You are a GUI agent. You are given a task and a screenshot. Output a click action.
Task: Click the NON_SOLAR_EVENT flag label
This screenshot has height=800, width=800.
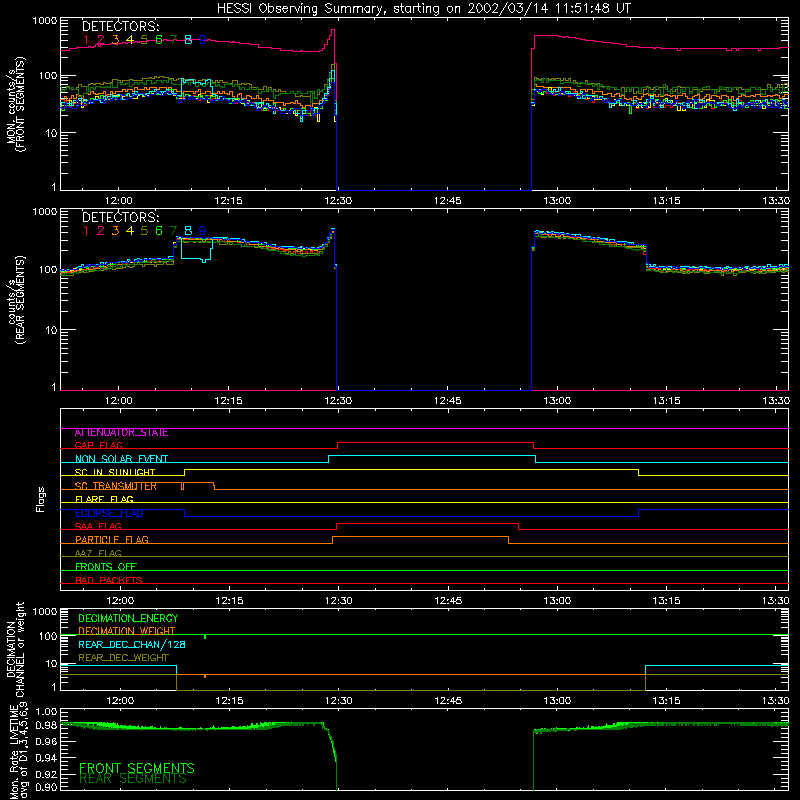pyautogui.click(x=121, y=459)
